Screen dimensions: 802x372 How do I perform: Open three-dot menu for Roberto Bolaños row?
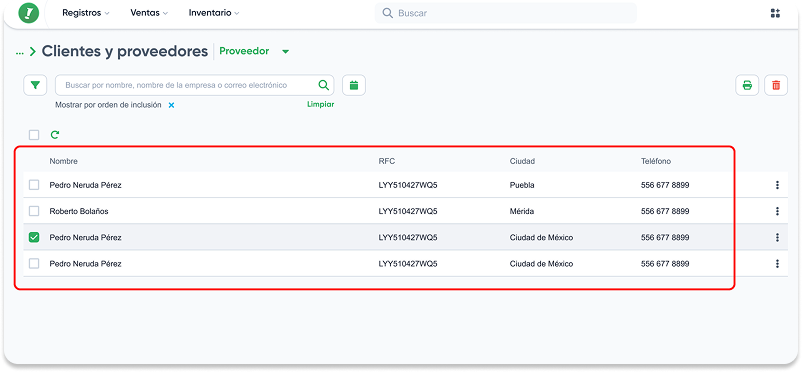pos(777,211)
